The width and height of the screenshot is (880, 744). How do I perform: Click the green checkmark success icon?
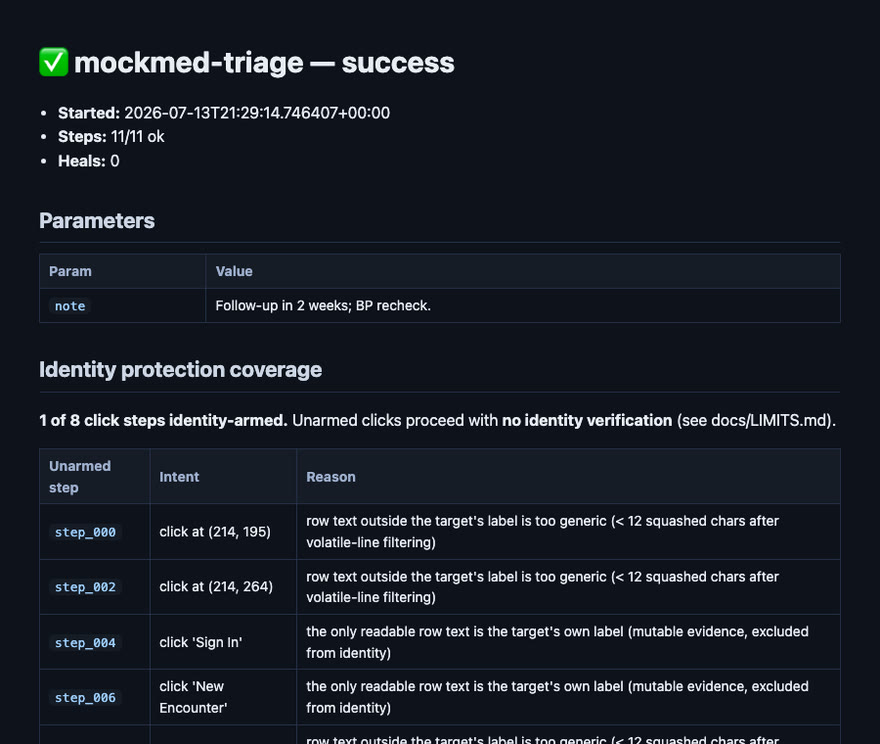[53, 62]
